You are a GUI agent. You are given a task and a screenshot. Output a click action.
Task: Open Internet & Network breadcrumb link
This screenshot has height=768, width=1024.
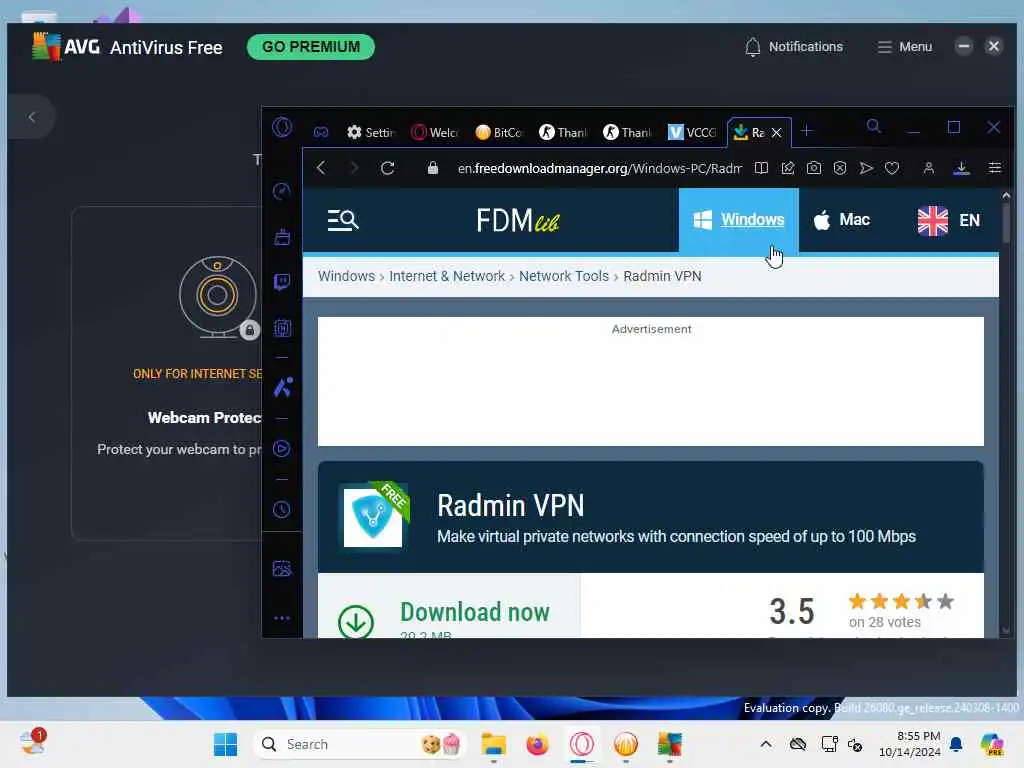(447, 276)
